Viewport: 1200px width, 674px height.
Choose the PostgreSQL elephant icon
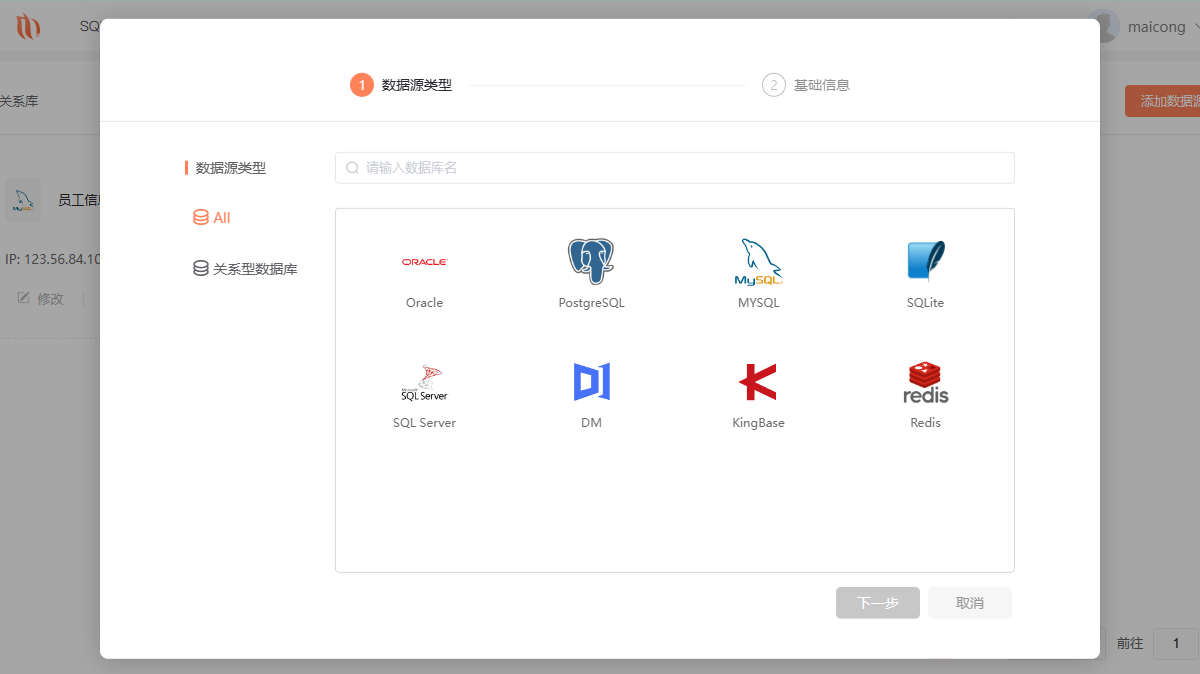[x=591, y=262]
